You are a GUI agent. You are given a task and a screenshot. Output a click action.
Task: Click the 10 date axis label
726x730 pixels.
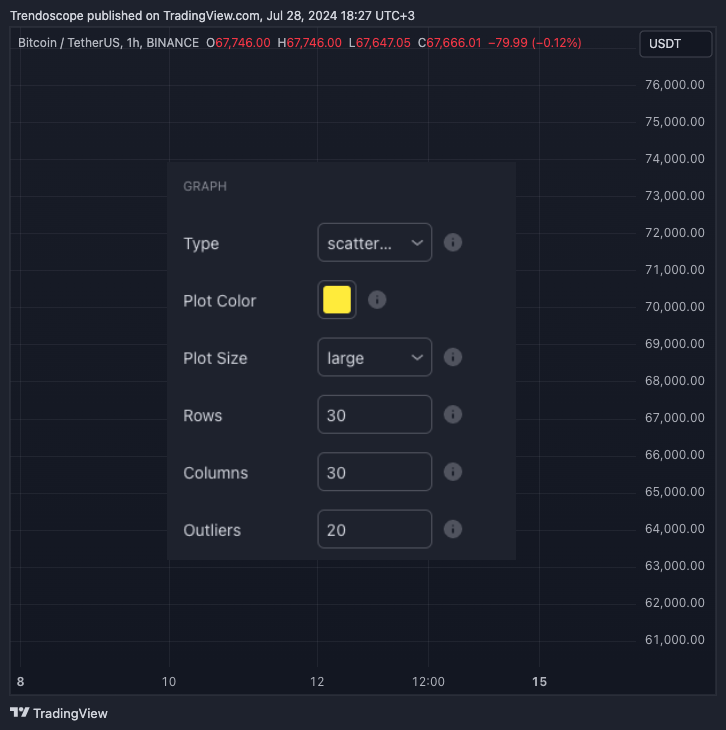click(x=169, y=682)
